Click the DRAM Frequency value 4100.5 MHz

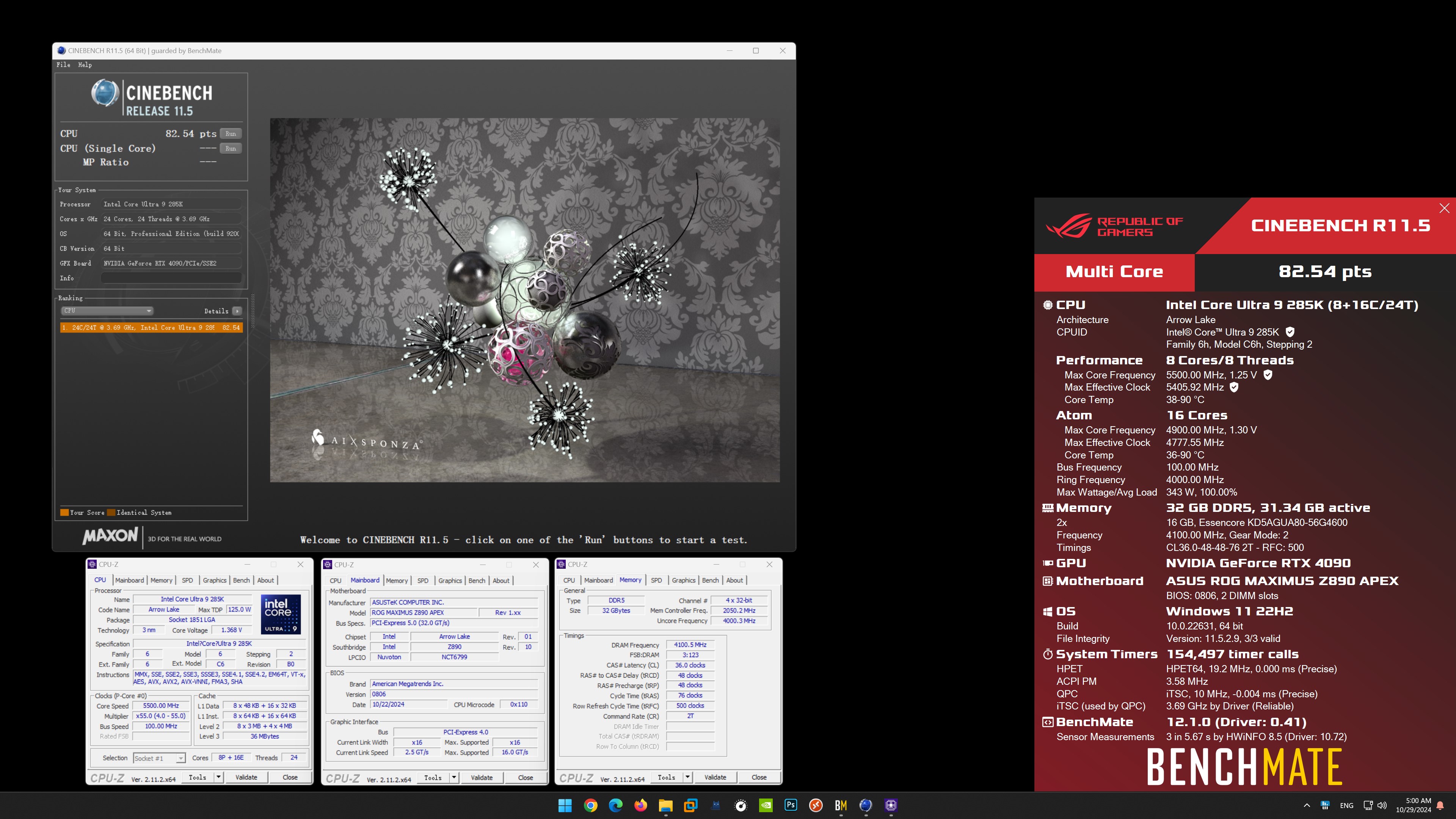click(x=690, y=645)
